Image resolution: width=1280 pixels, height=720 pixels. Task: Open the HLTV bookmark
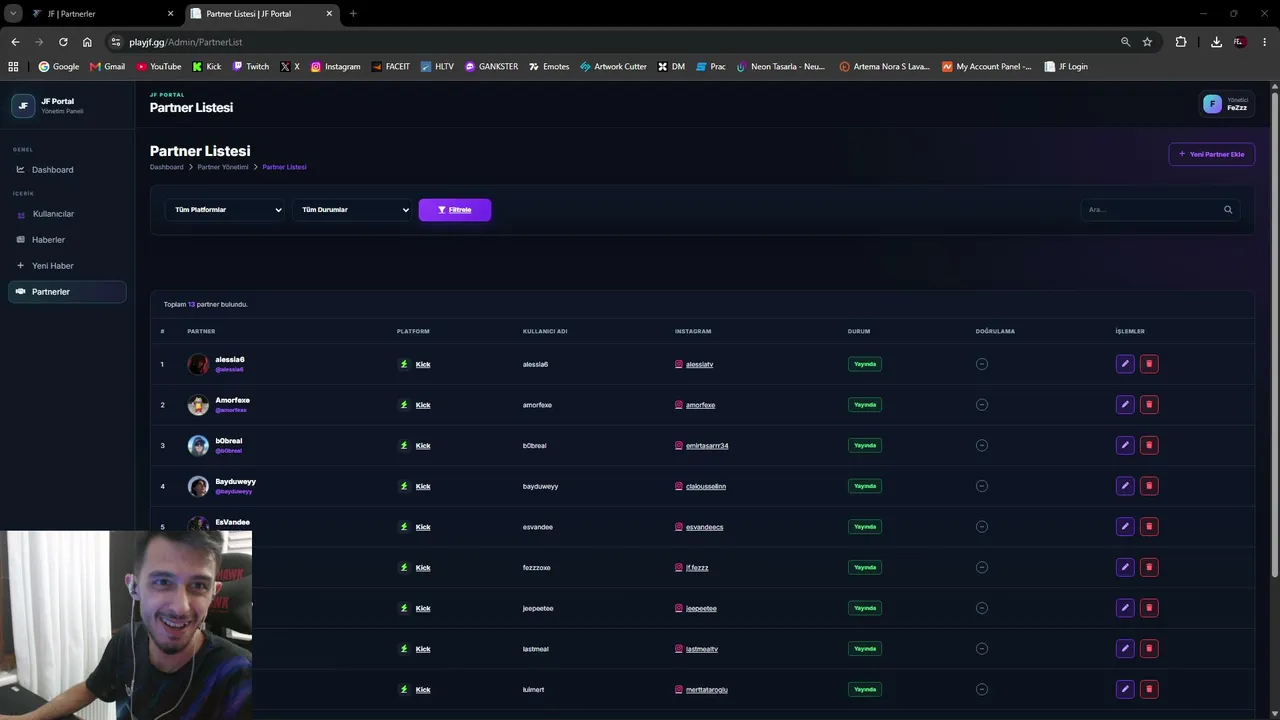[x=437, y=67]
